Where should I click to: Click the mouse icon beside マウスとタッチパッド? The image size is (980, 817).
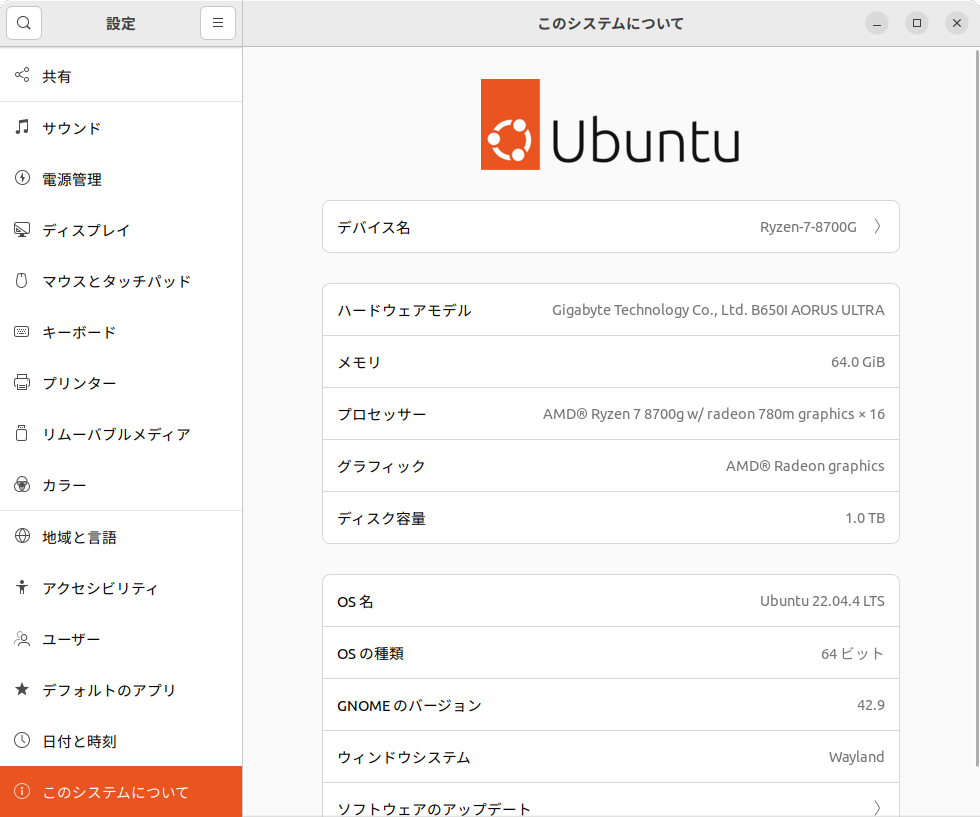pyautogui.click(x=22, y=281)
